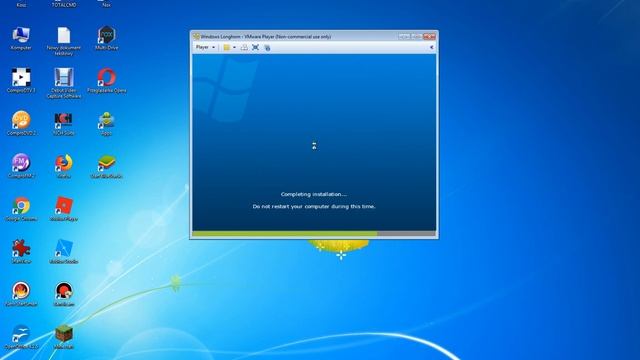Select the BlueStacks Apps shortcut
The width and height of the screenshot is (640, 360).
(x=107, y=123)
